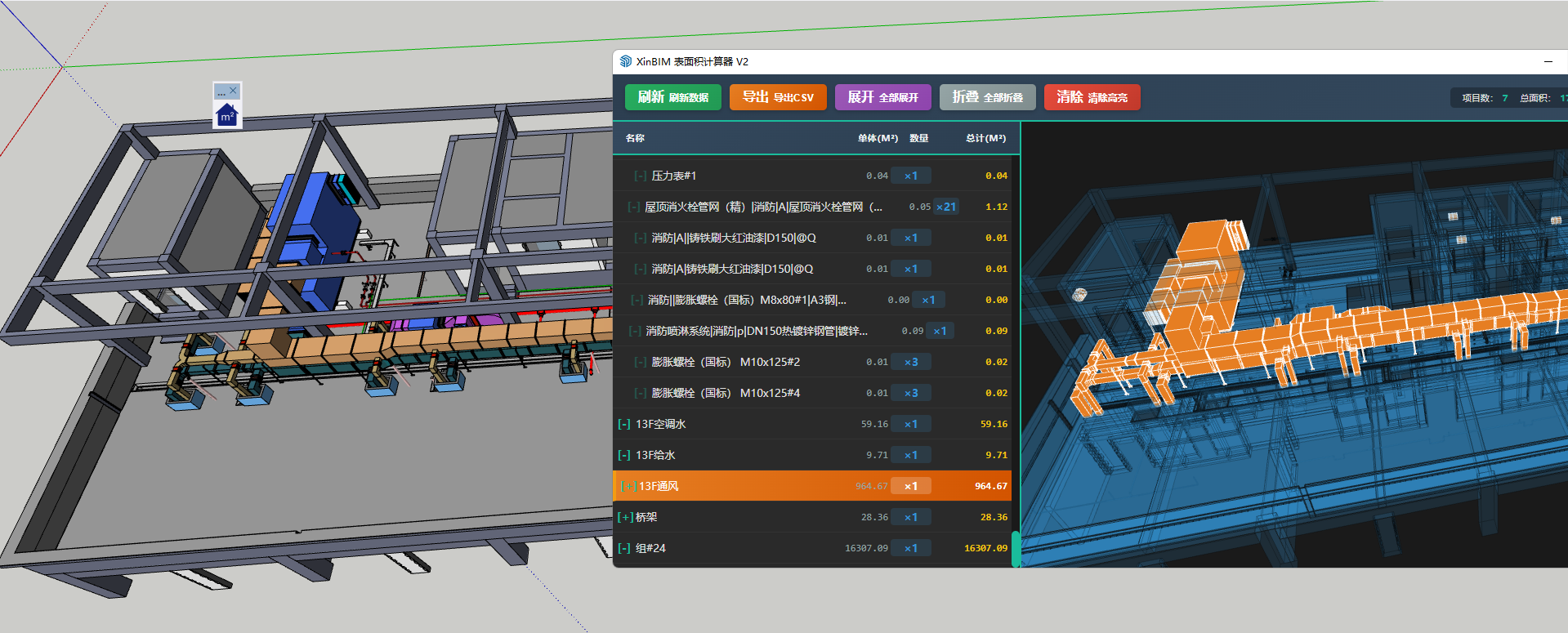This screenshot has width=1568, height=633.
Task: Close the small floating m² toolbar
Action: [x=234, y=91]
